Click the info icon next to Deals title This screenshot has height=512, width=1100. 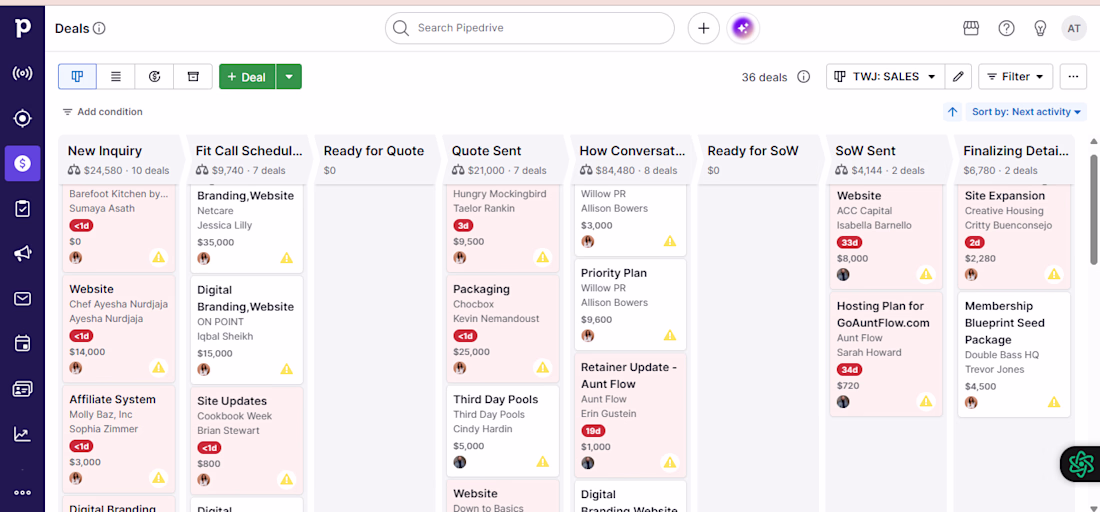100,28
